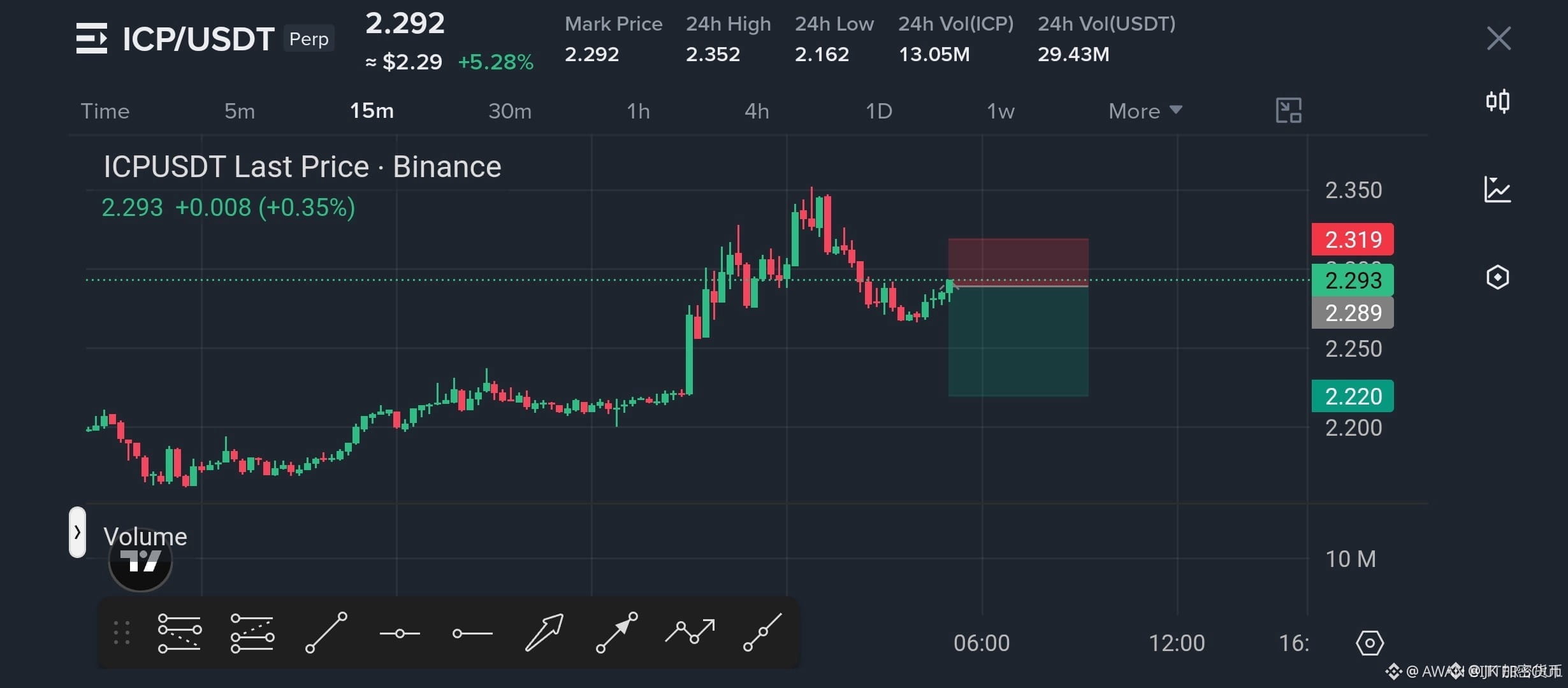
Task: Click the 24h Low value 2.162
Action: [x=822, y=54]
